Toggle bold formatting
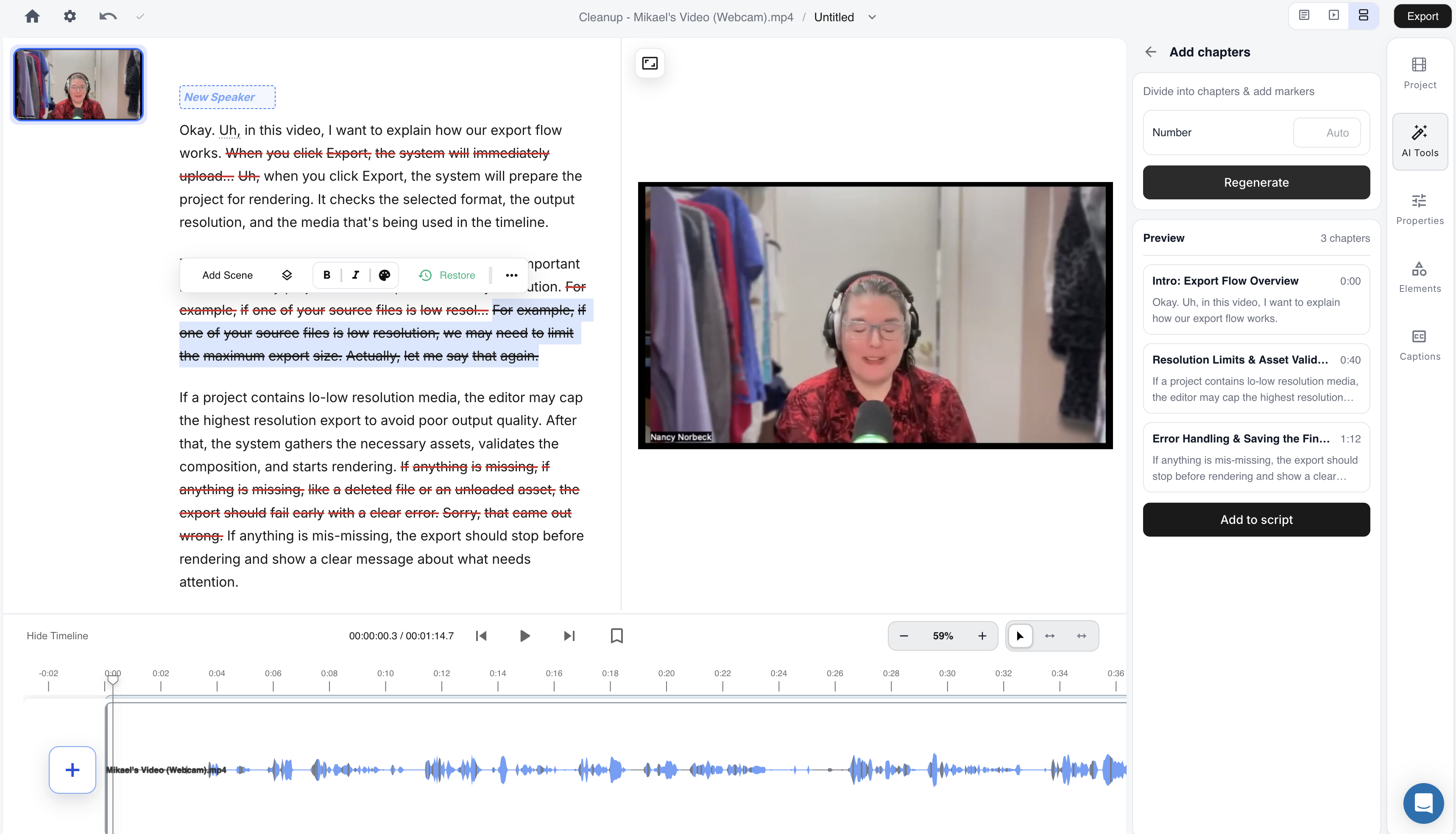Viewport: 1456px width, 834px height. 327,275
